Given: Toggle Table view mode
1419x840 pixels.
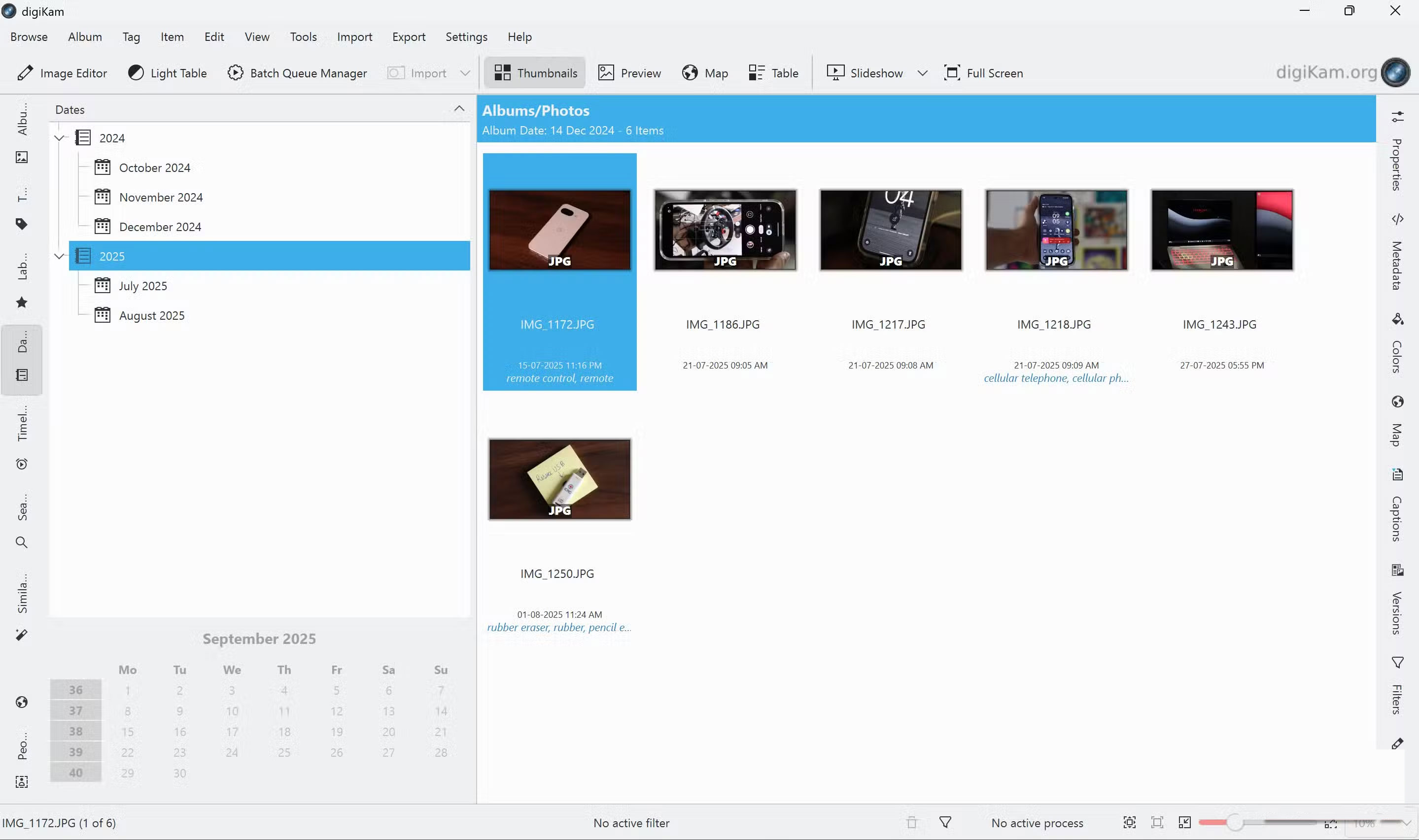Looking at the screenshot, I should coord(773,73).
